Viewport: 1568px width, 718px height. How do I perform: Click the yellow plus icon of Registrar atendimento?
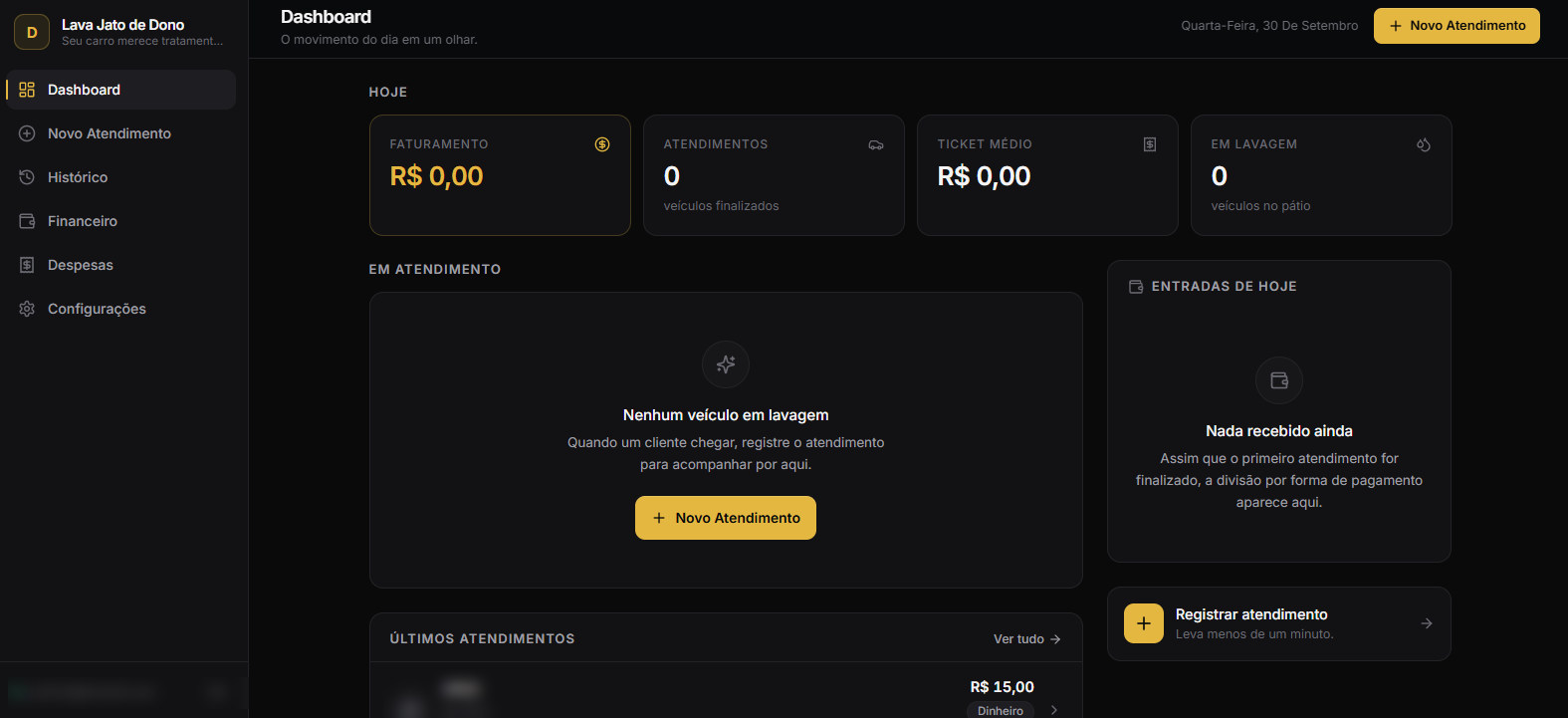1144,623
